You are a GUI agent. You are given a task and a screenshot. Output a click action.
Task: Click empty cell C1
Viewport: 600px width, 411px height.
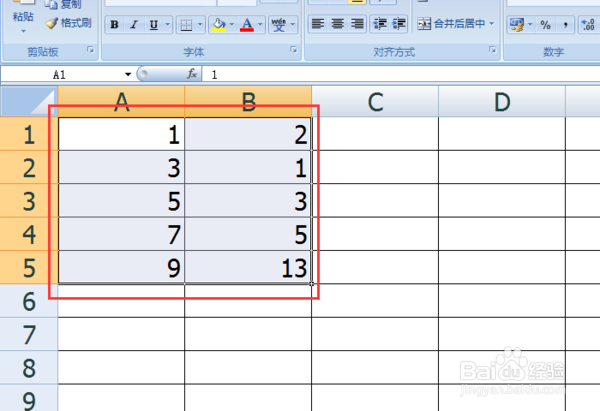pos(375,134)
